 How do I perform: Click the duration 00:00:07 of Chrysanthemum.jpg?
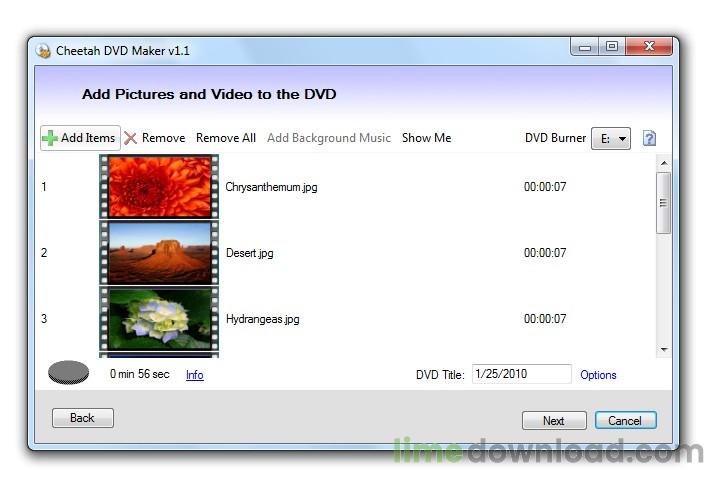coord(545,187)
